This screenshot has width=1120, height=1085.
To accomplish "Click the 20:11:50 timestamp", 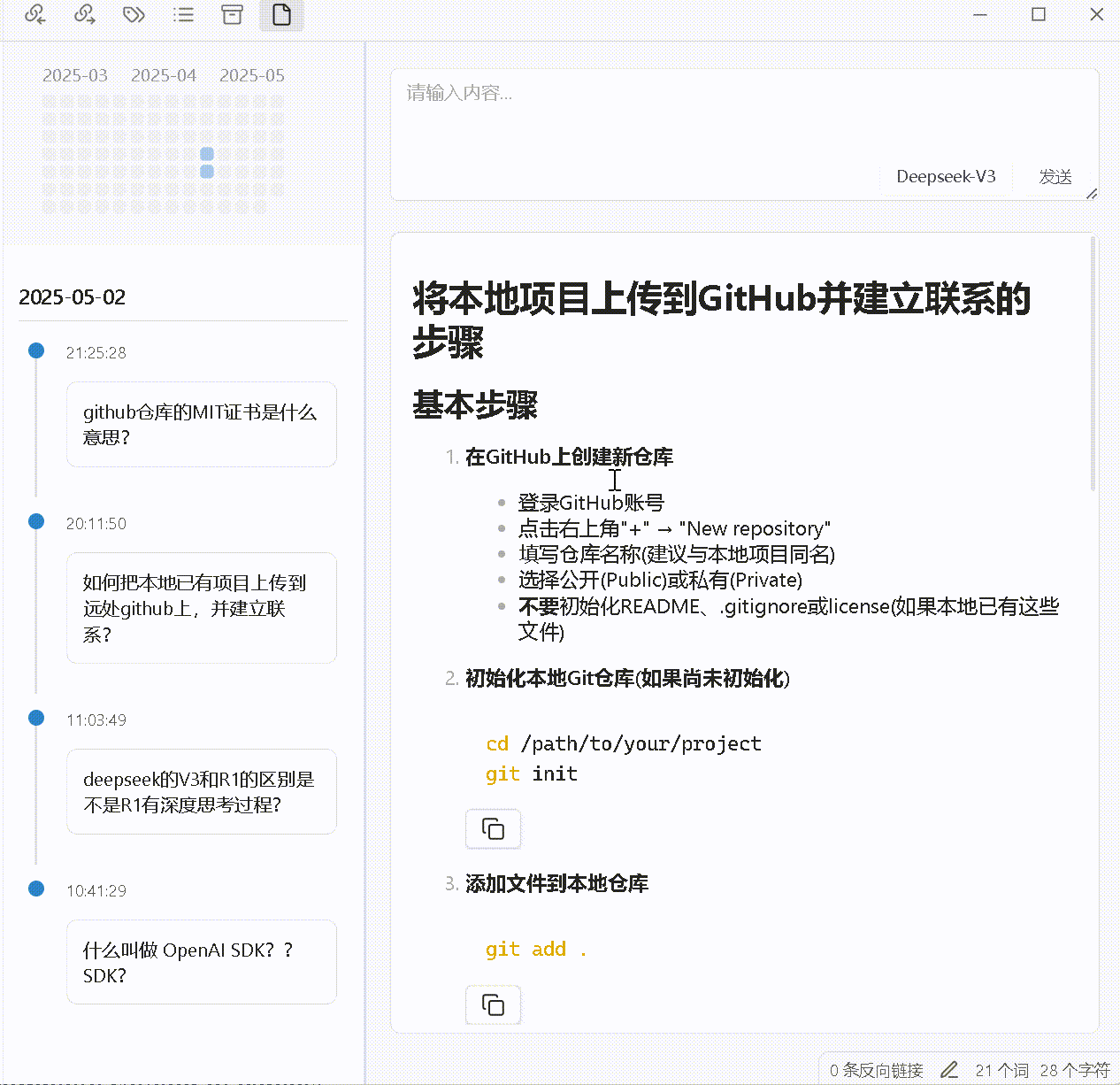I will pos(96,524).
